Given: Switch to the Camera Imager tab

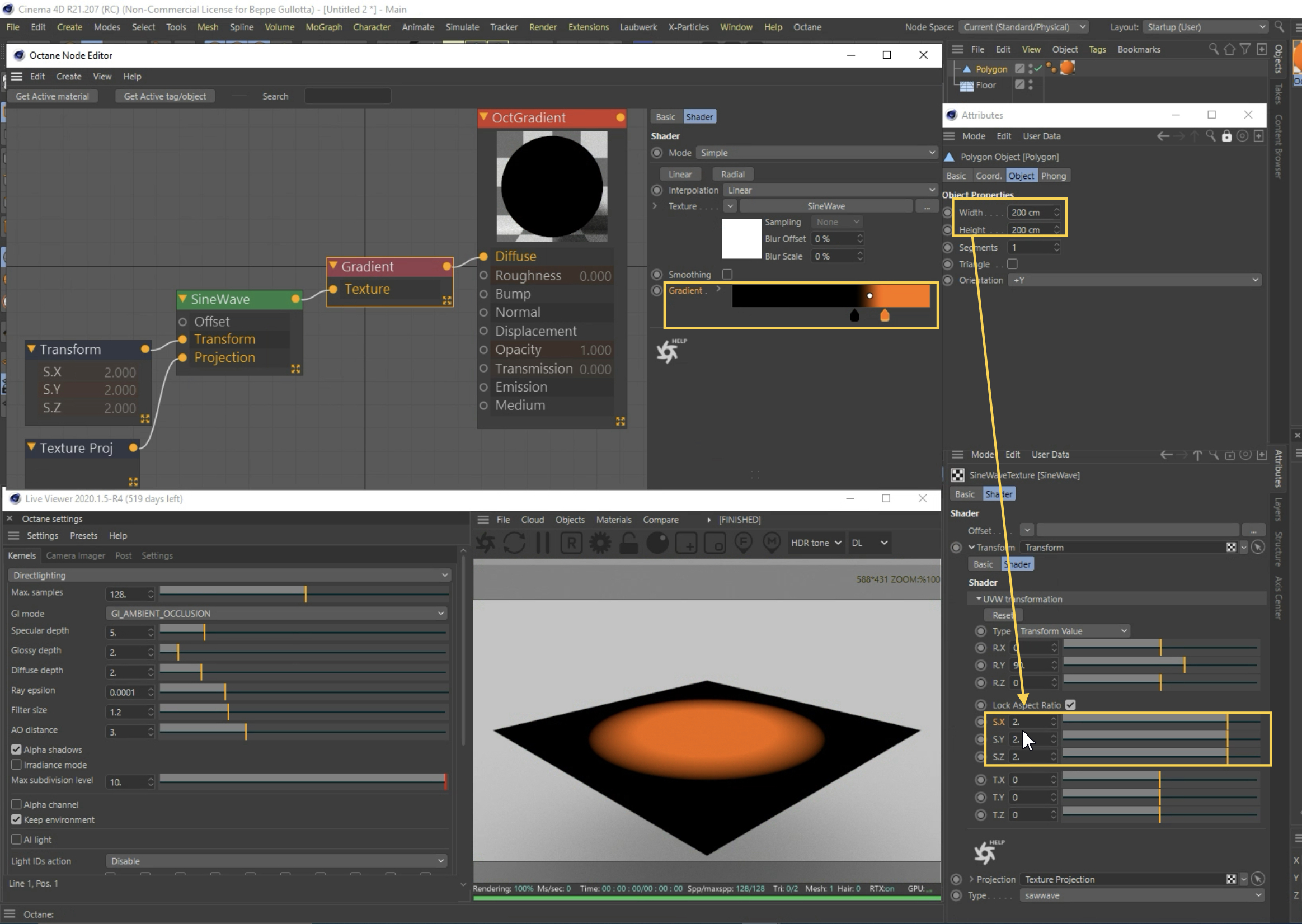Looking at the screenshot, I should coord(75,555).
